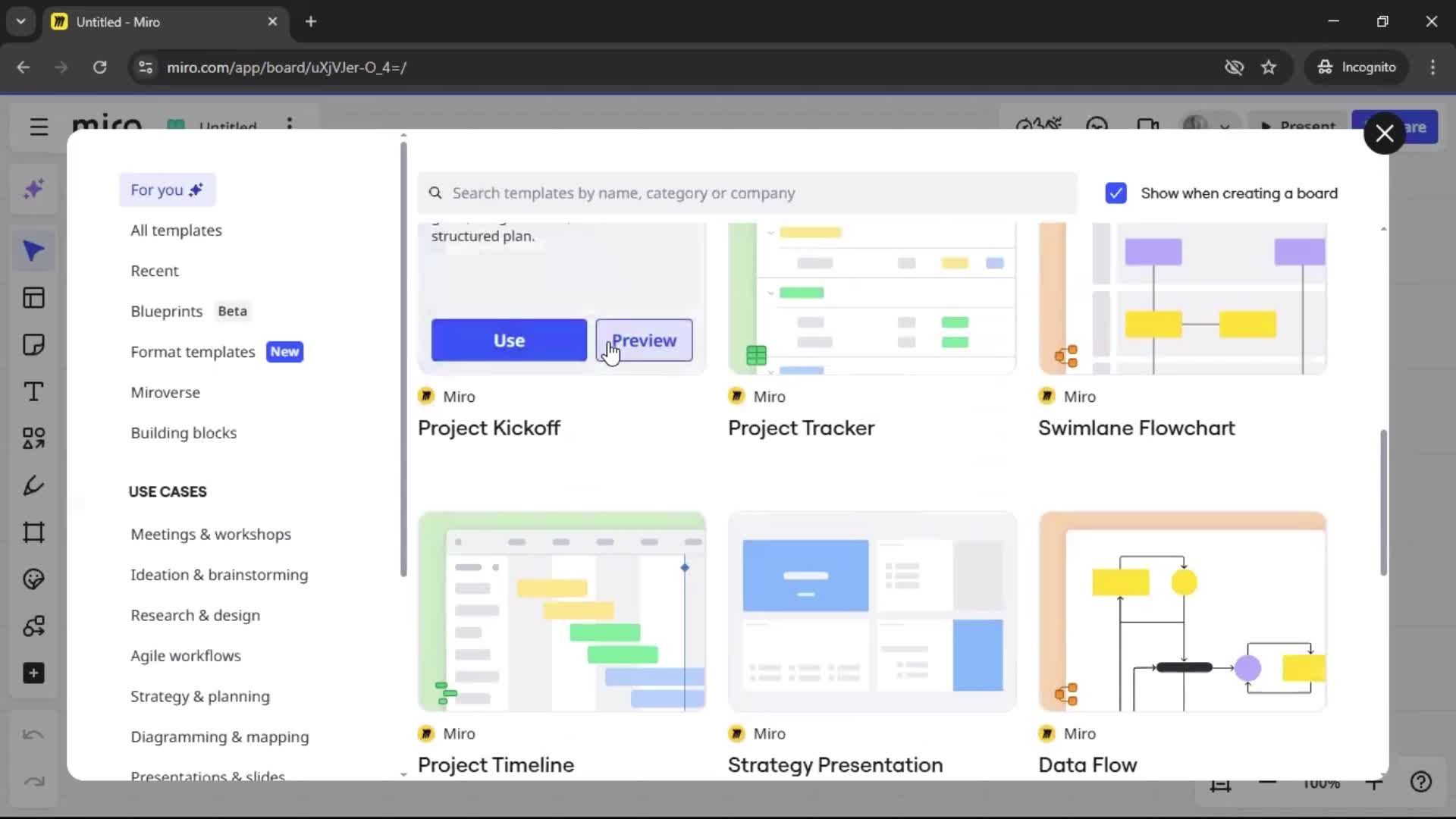Open the main hamburger menu
Viewport: 1456px width, 819px height.
(x=39, y=127)
